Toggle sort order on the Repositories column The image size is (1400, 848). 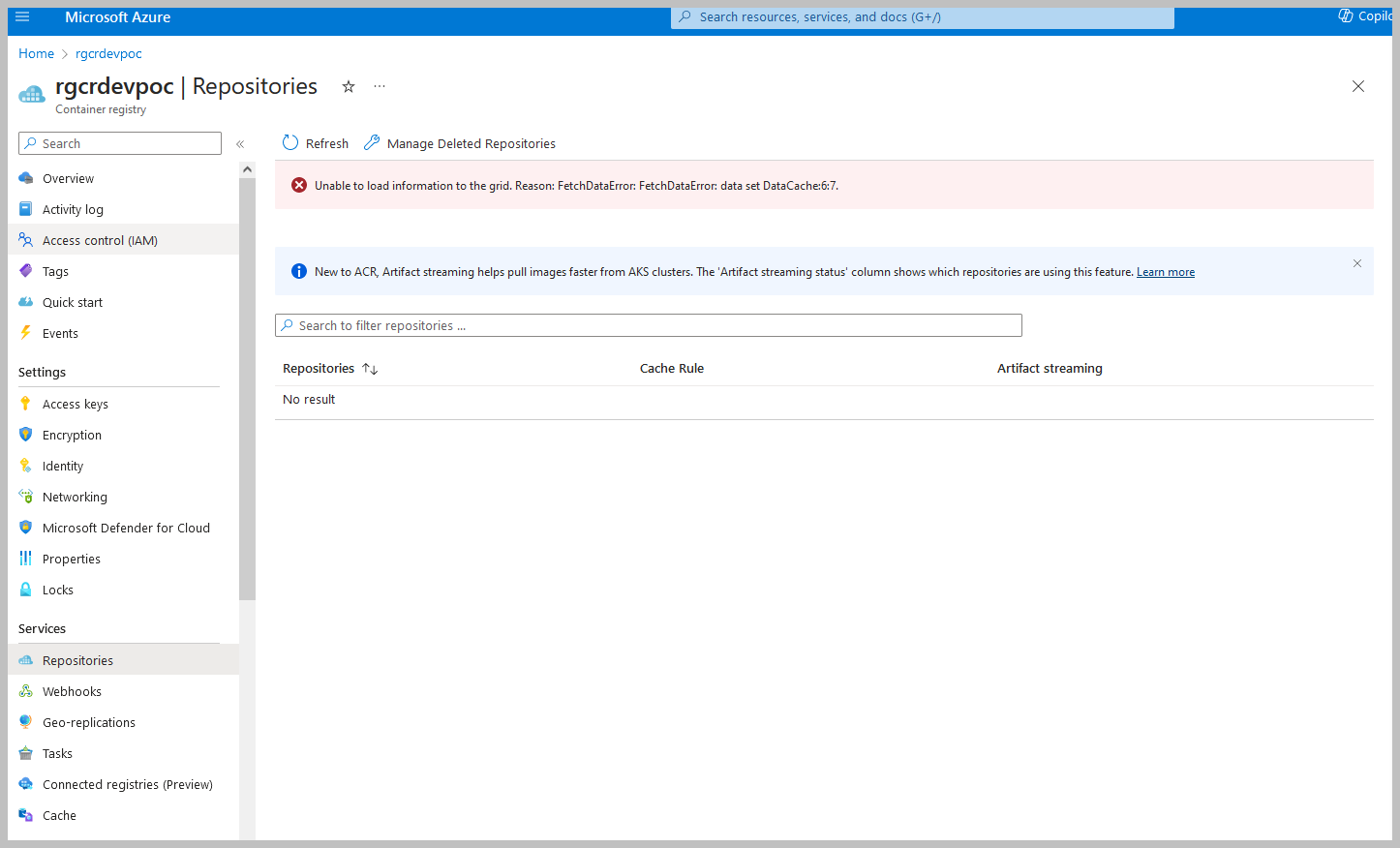370,369
